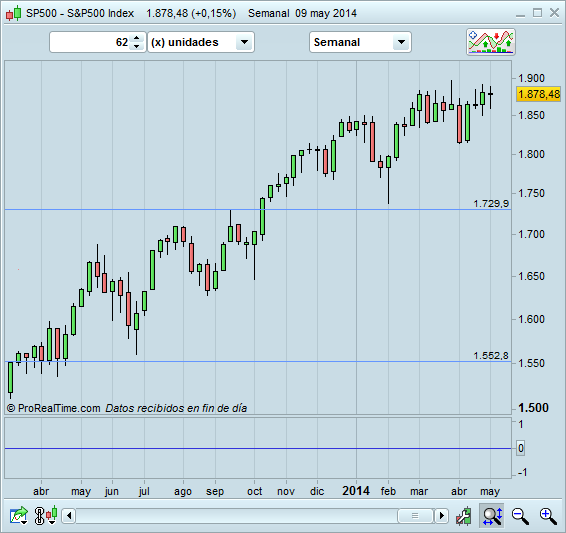Decrease the units count with down arrow
Screen dimensions: 566x533
(136, 47)
